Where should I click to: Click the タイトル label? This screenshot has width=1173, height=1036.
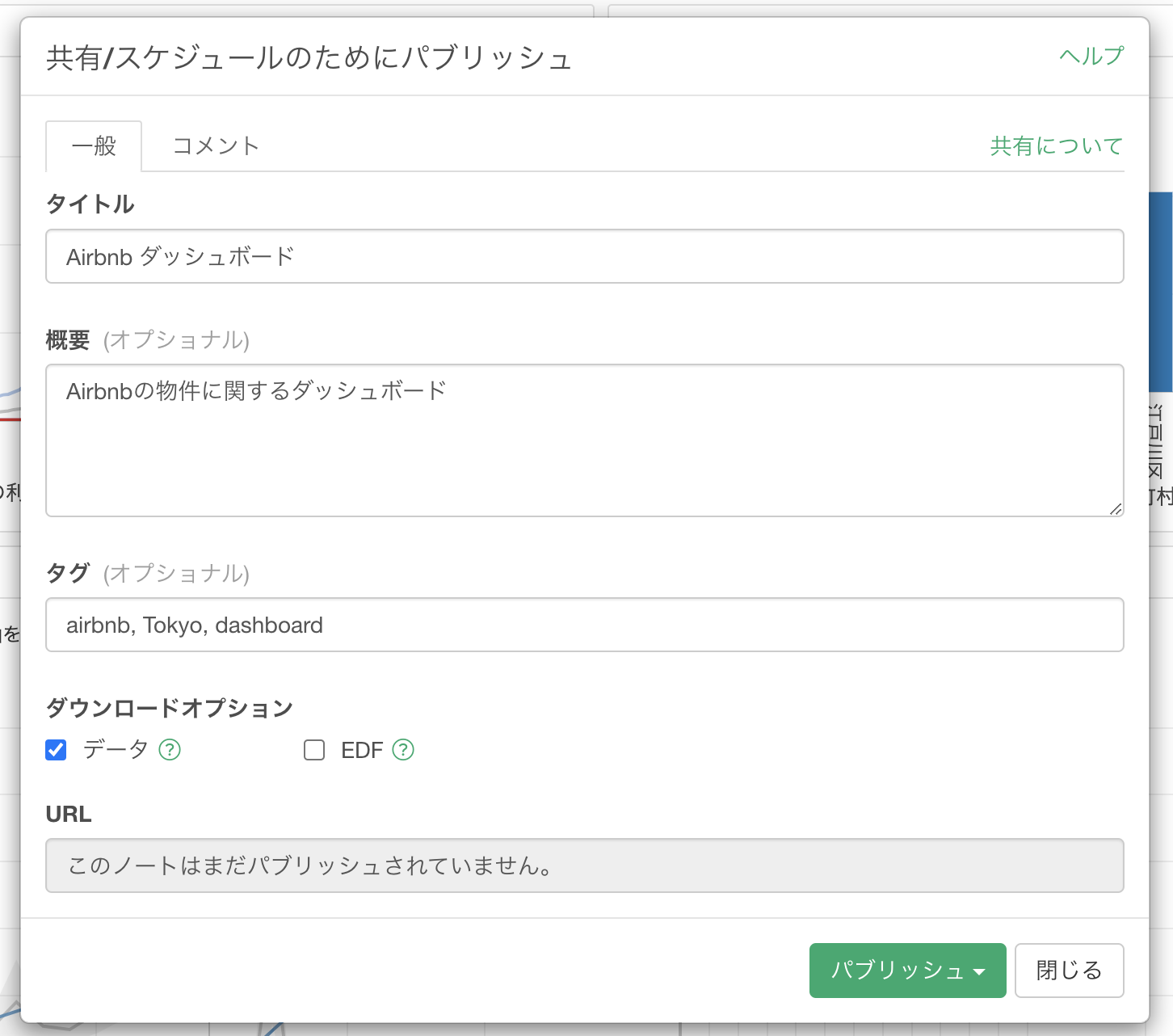90,204
